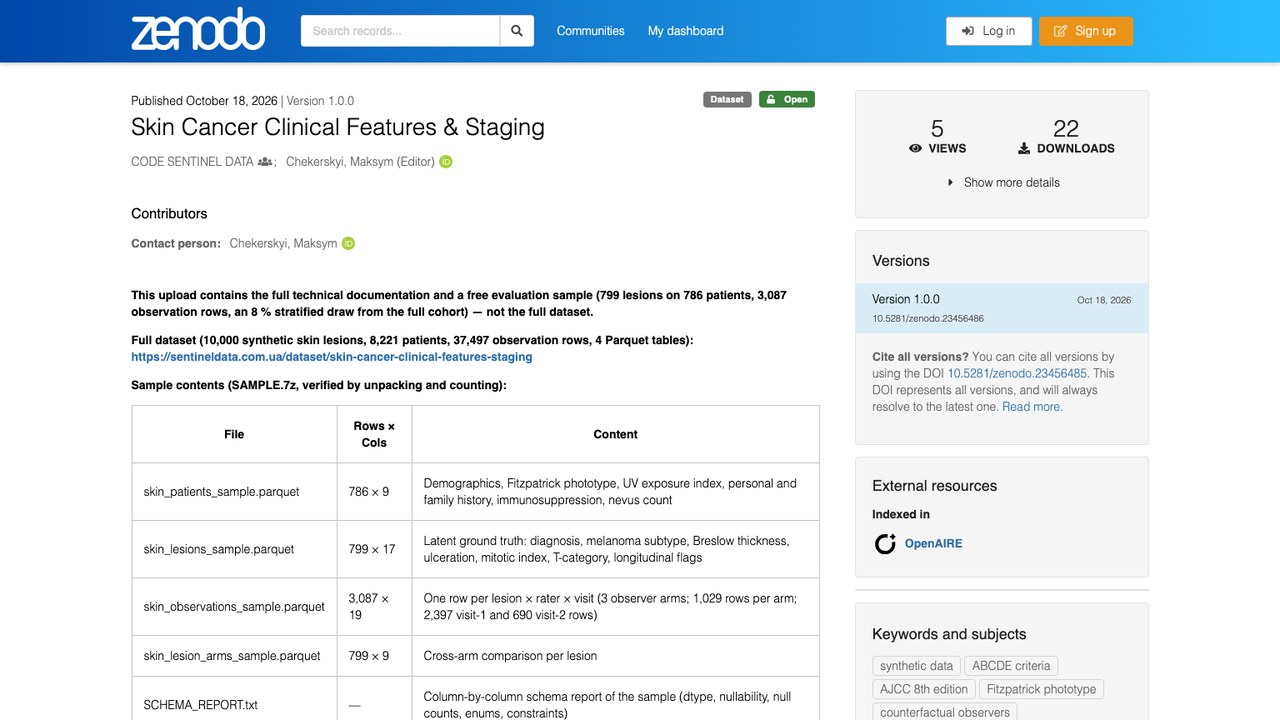
Task: Click the OpenAIRE logo icon
Action: coord(885,543)
